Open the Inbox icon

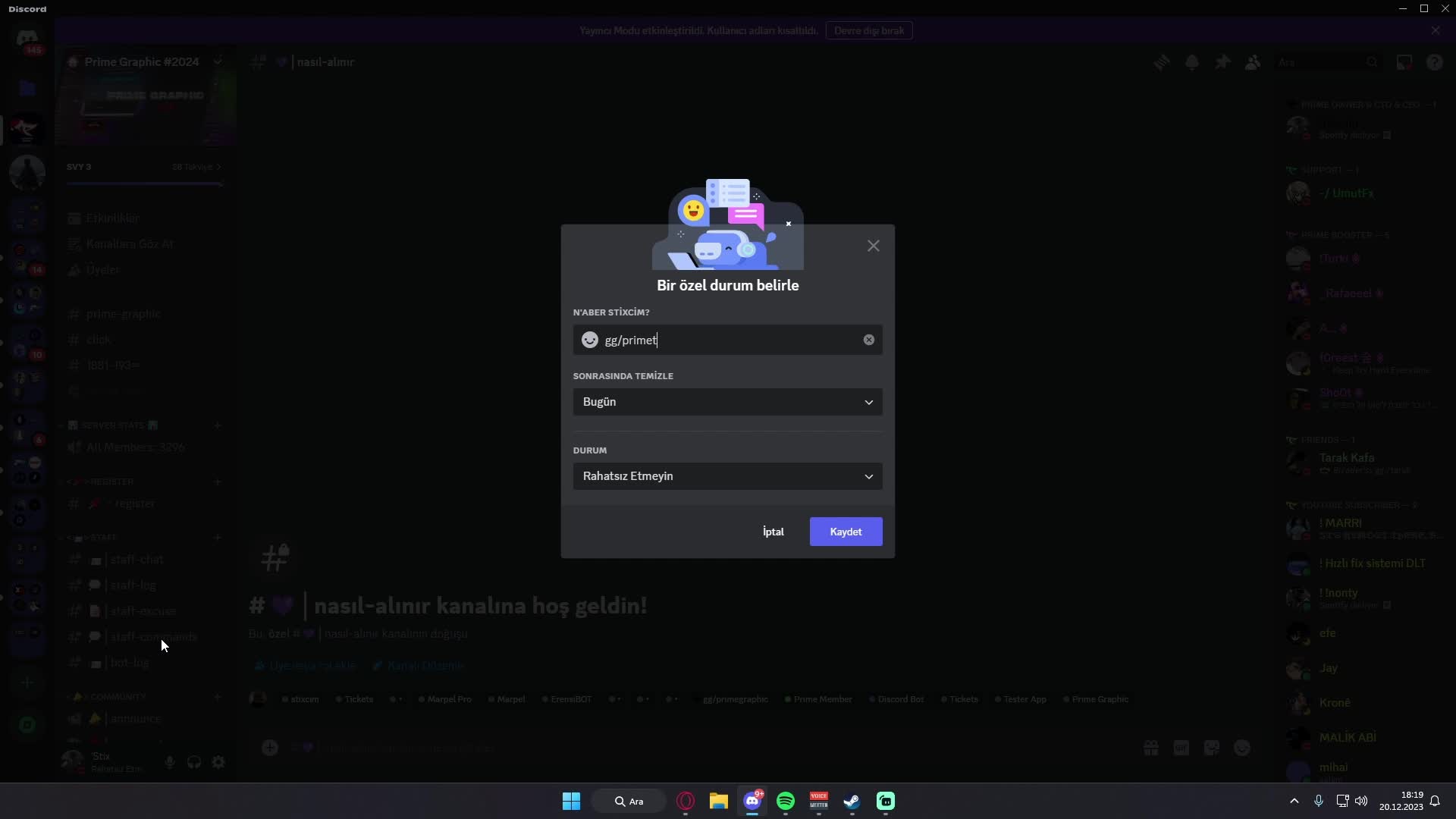point(1404,62)
